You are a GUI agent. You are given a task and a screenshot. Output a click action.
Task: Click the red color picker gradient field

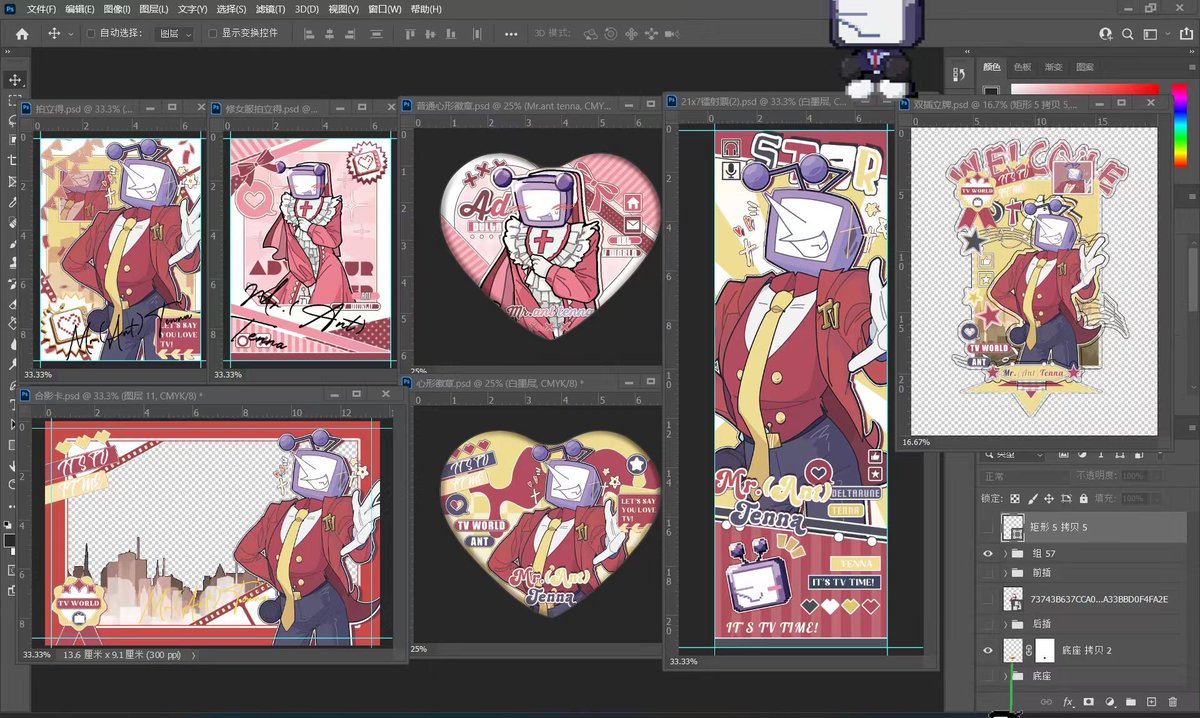pyautogui.click(x=1084, y=89)
